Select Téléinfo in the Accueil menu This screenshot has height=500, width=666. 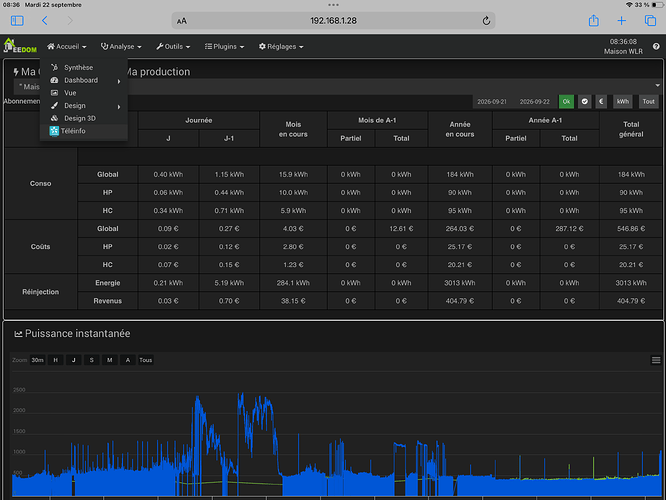73,131
